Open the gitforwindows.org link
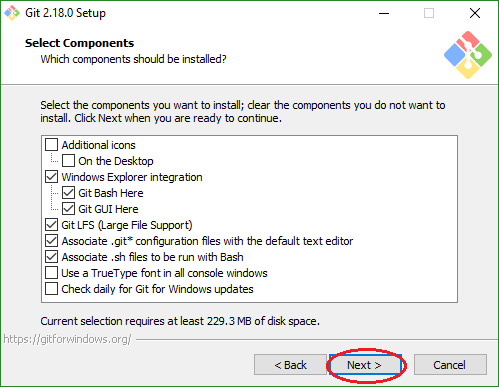The width and height of the screenshot is (499, 387). click(67, 339)
